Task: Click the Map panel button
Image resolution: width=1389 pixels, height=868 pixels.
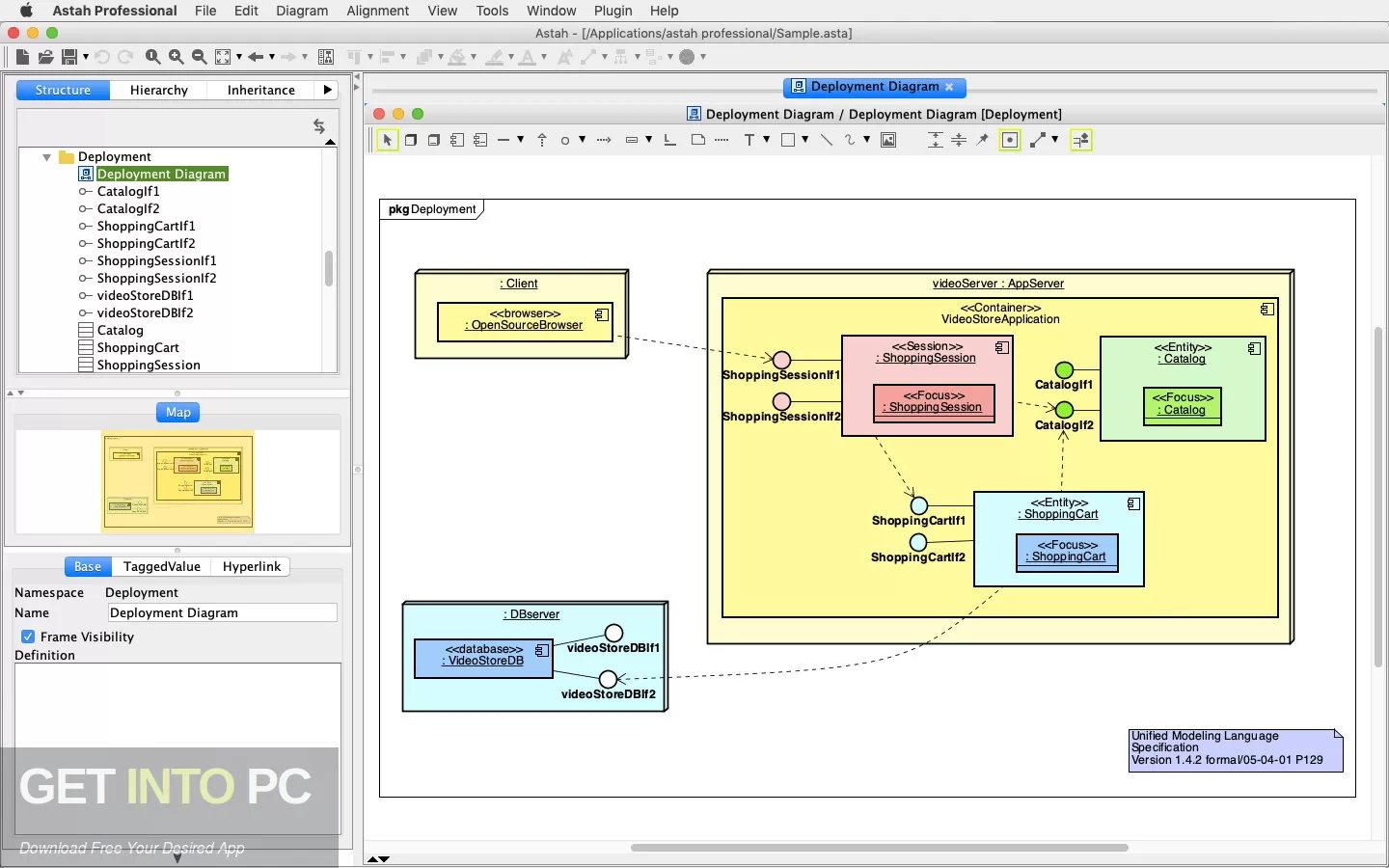Action: click(178, 412)
